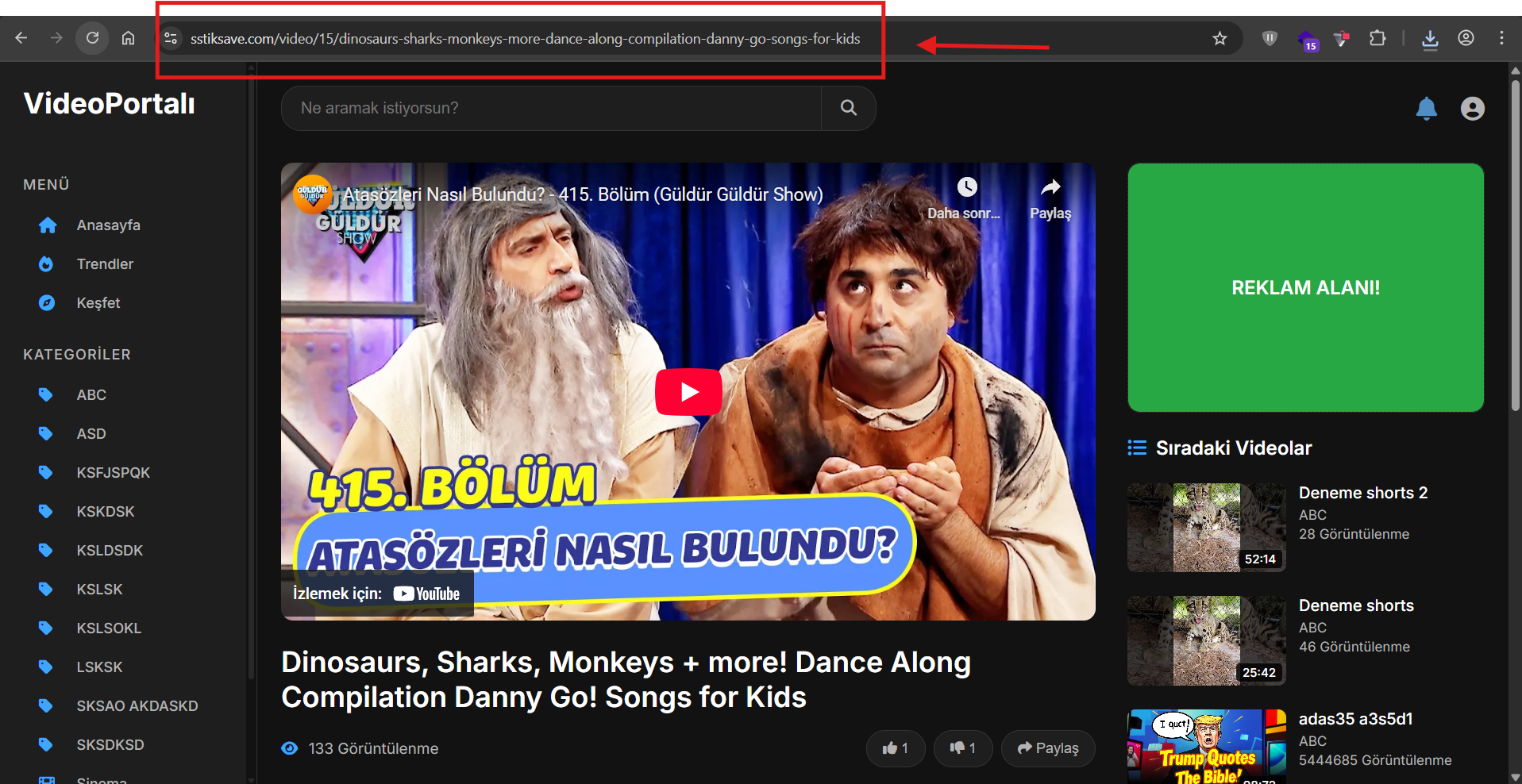Click the 'Sıradaki Videolar' heading
Image resolution: width=1522 pixels, height=784 pixels.
pos(1234,448)
